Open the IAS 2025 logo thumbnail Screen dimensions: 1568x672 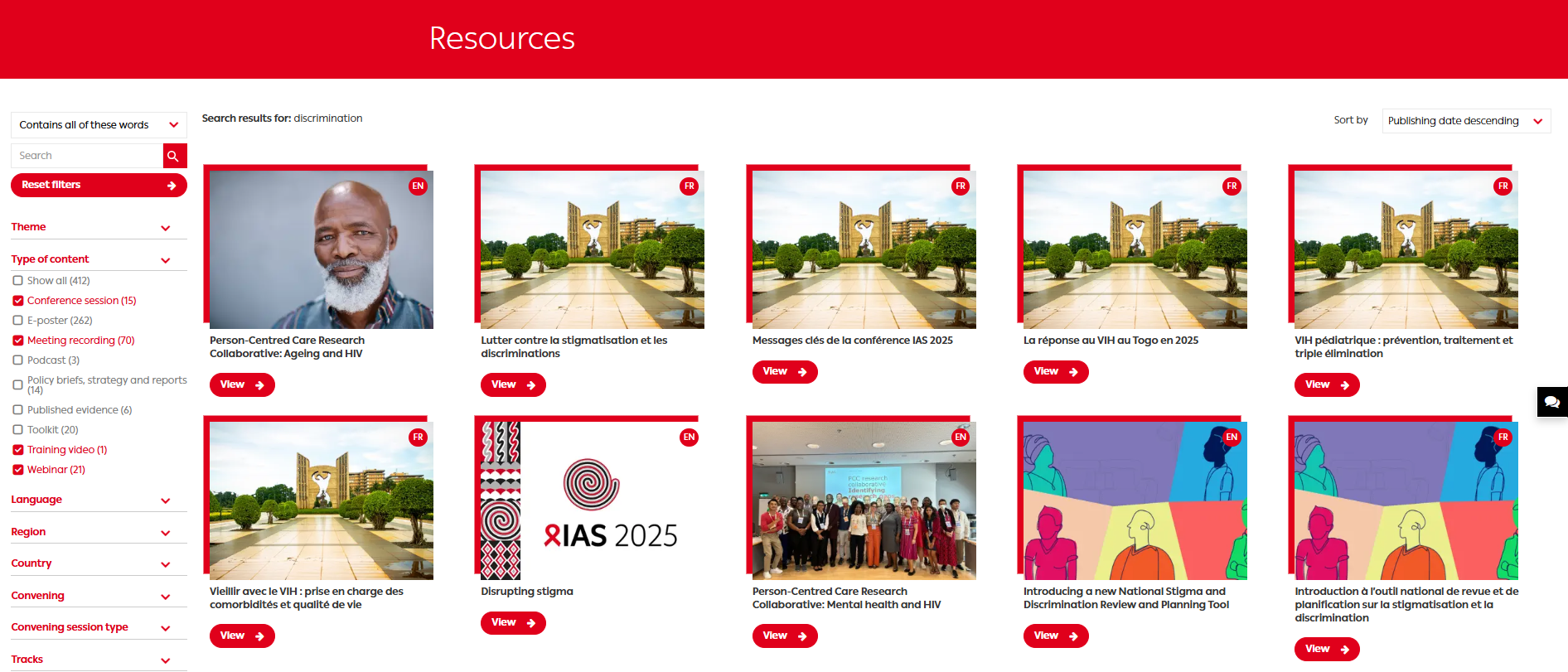pyautogui.click(x=592, y=500)
